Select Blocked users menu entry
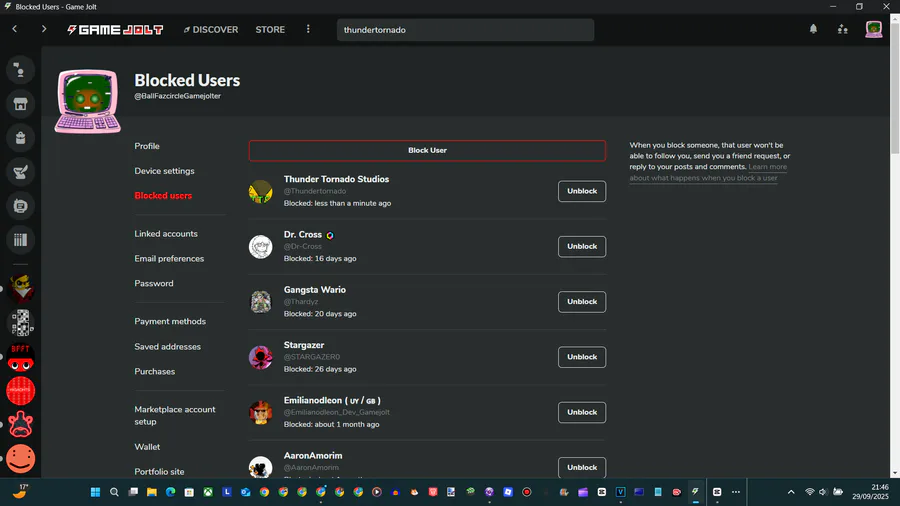This screenshot has height=506, width=900. point(163,196)
